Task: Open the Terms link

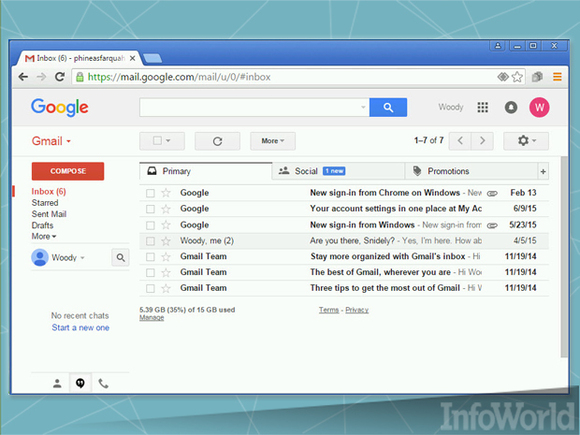Action: [329, 310]
